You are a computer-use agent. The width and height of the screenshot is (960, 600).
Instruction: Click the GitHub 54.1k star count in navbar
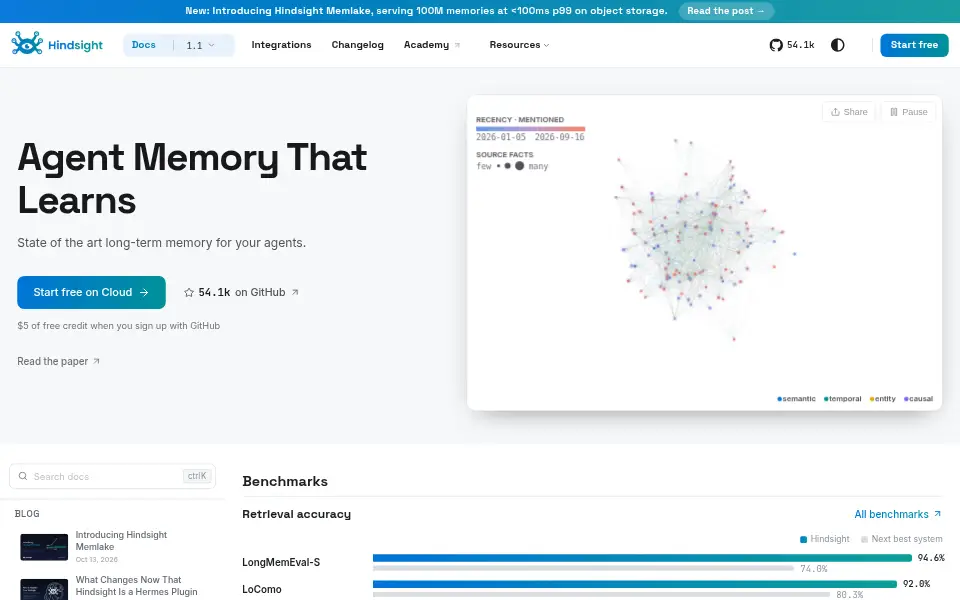click(800, 45)
